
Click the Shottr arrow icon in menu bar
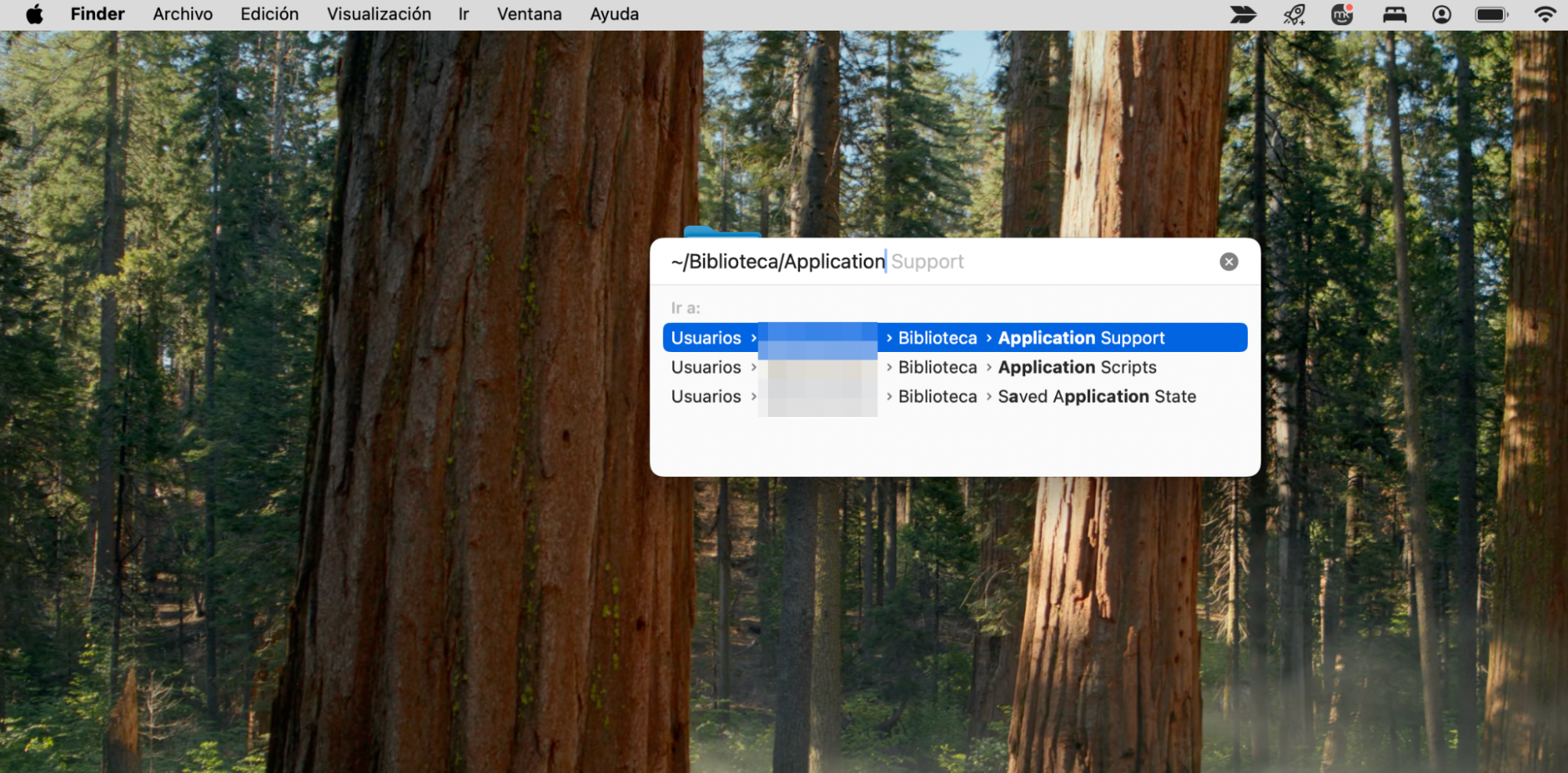(1243, 13)
